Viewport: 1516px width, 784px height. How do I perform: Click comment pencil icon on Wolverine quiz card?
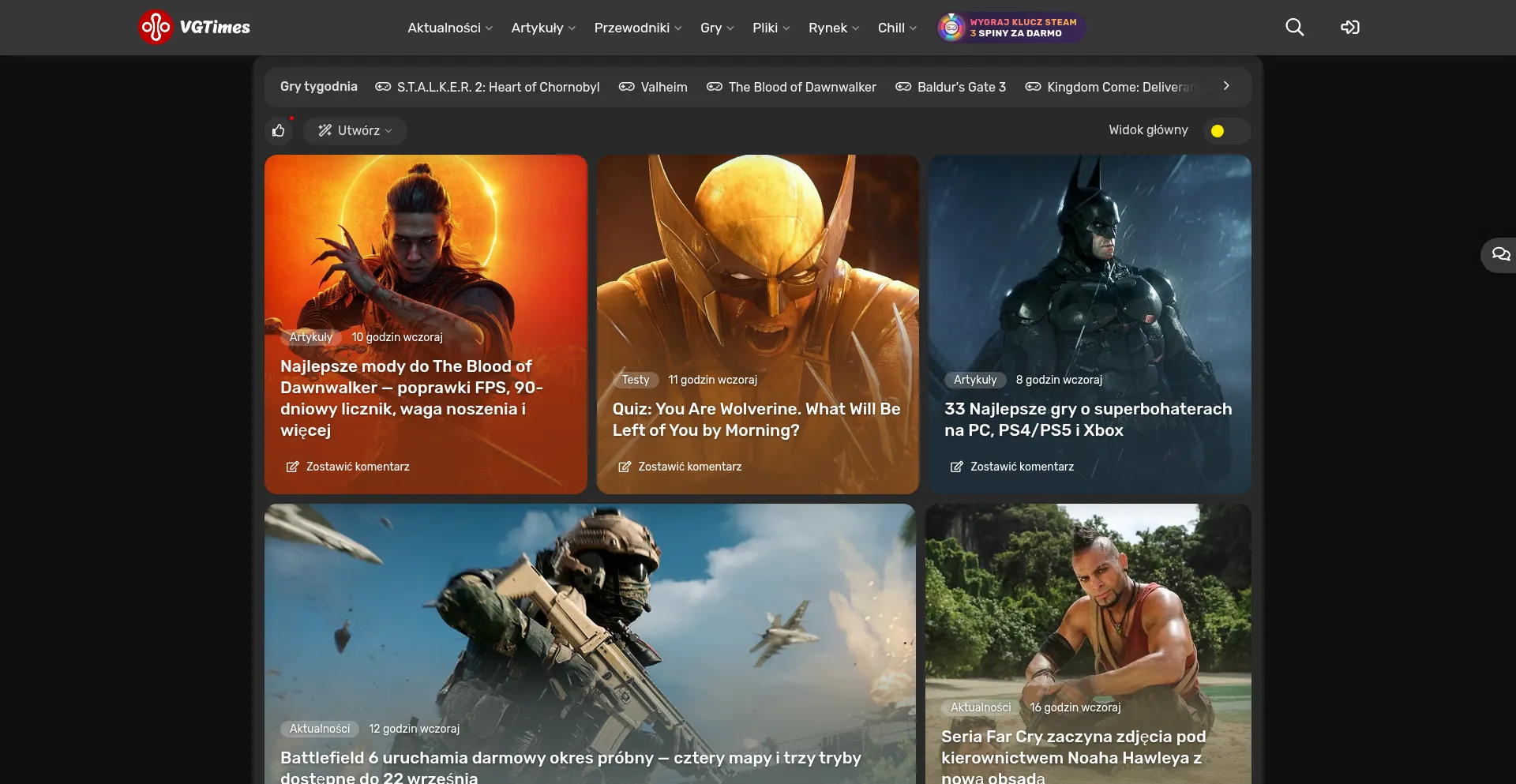pos(625,467)
